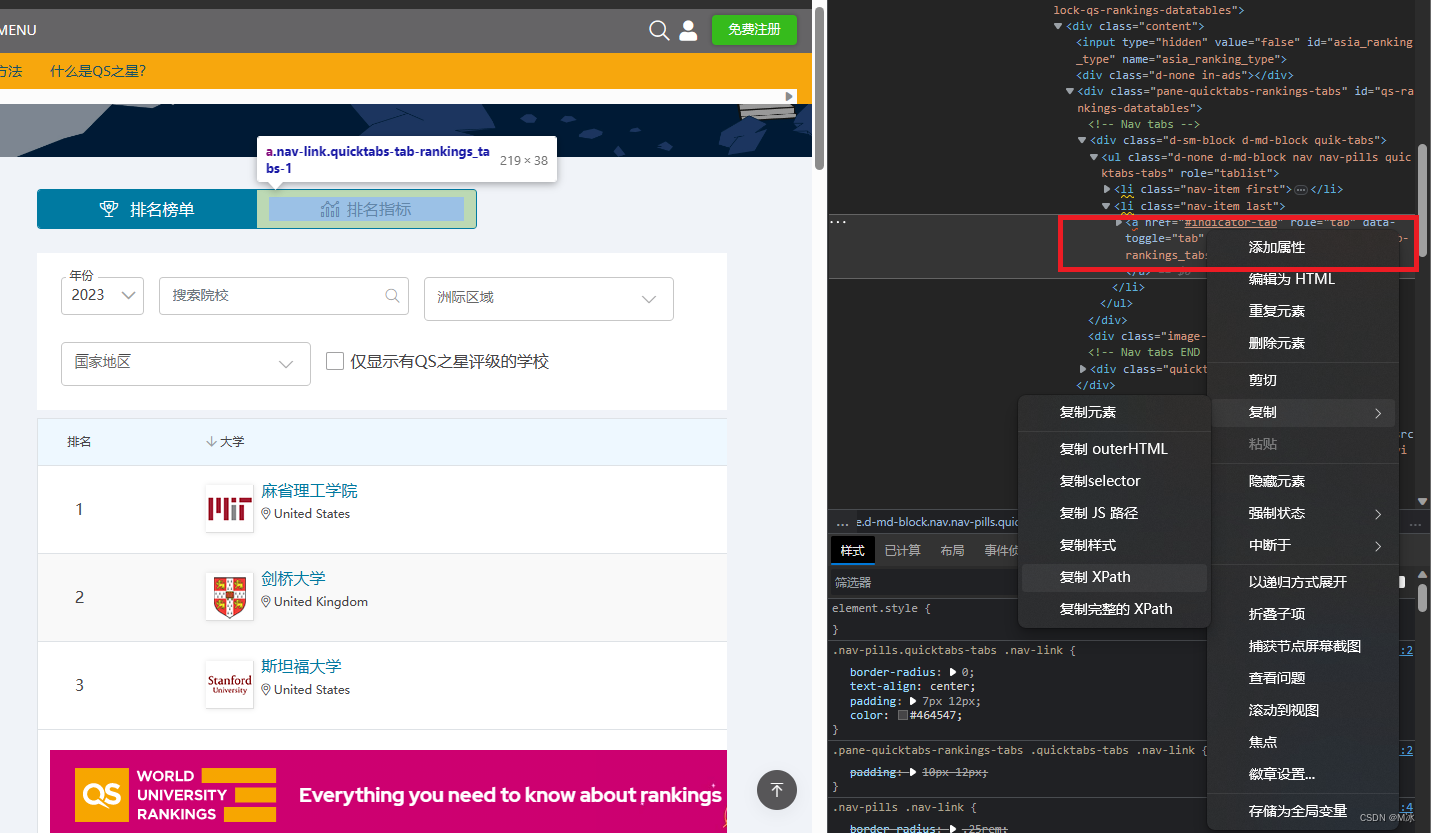
Task: Click the back-to-top arrow button
Action: (777, 790)
